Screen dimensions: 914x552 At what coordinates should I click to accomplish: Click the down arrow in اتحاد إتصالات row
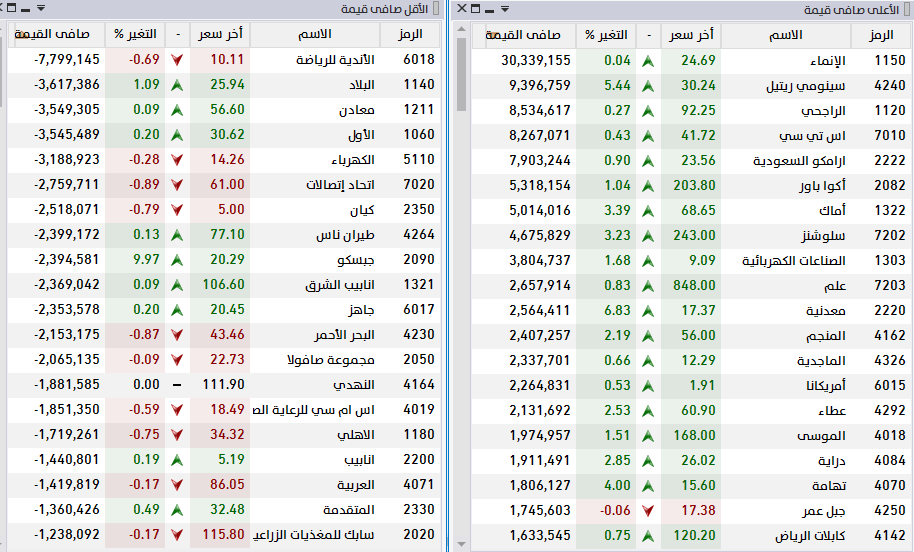click(x=177, y=185)
